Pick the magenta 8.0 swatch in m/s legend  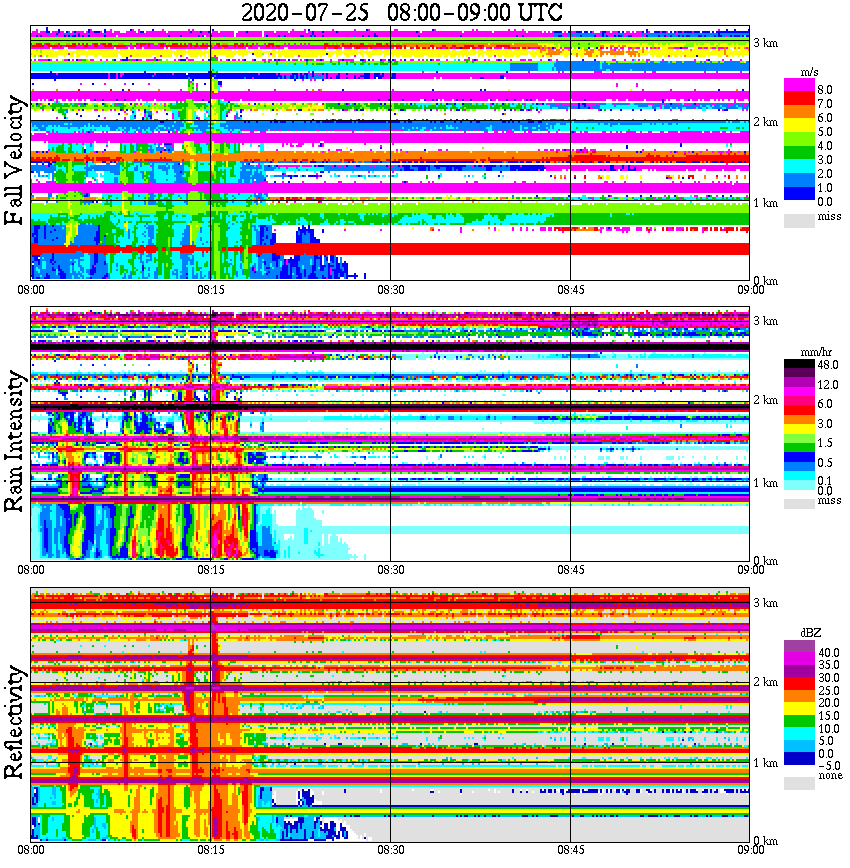pyautogui.click(x=799, y=85)
